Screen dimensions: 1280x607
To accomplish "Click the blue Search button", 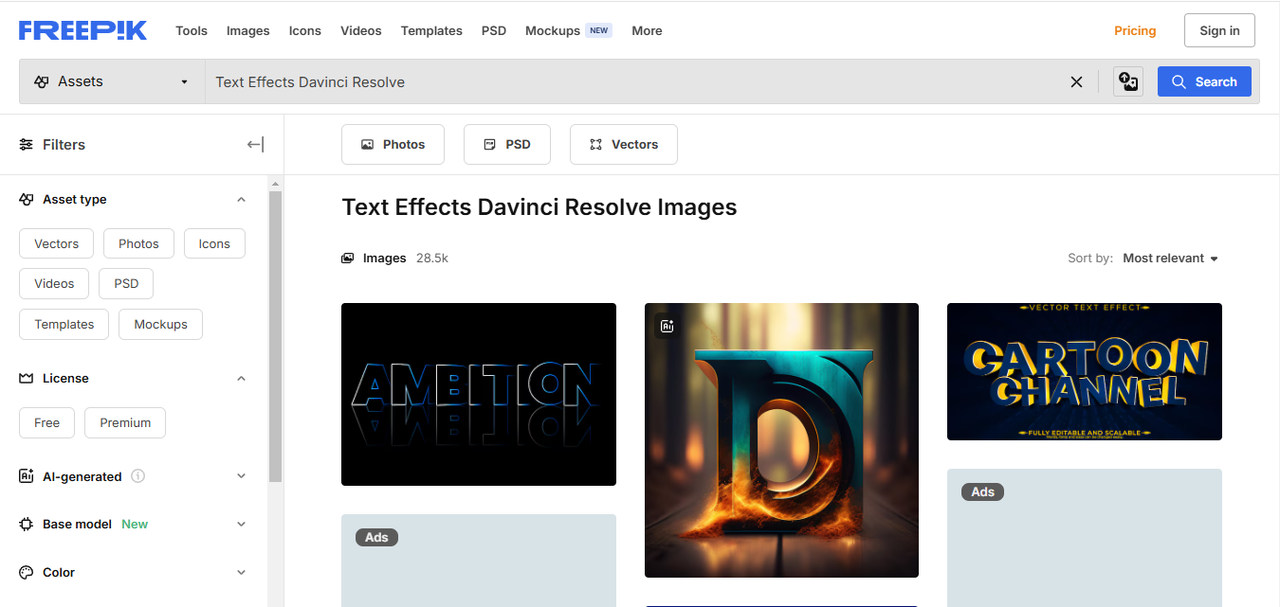I will (x=1204, y=82).
